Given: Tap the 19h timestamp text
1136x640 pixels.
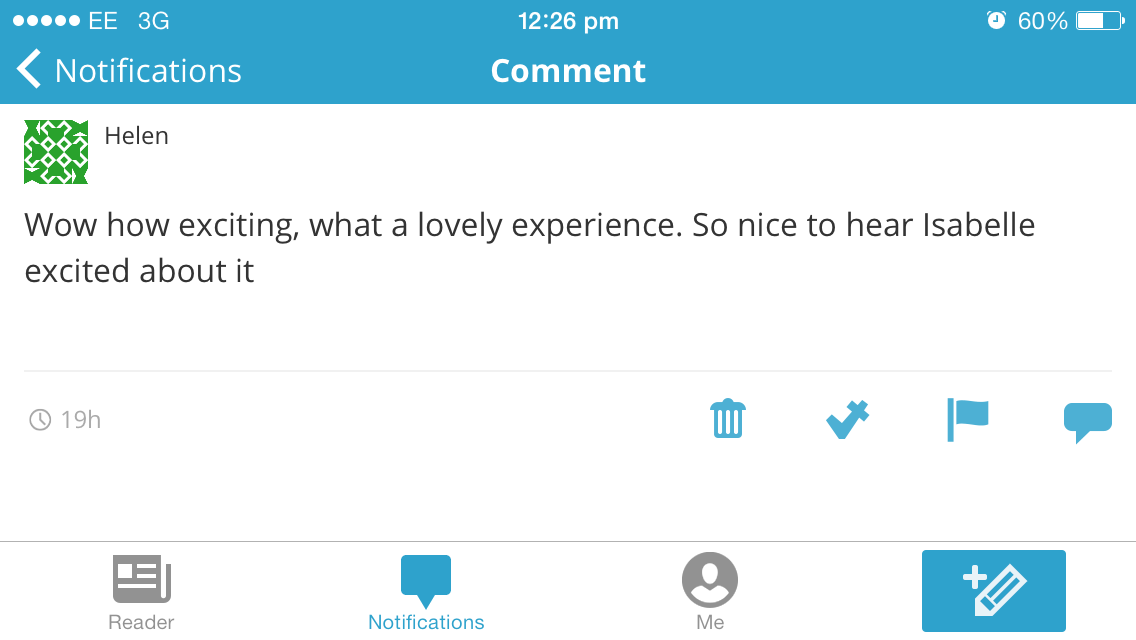Looking at the screenshot, I should coord(81,419).
